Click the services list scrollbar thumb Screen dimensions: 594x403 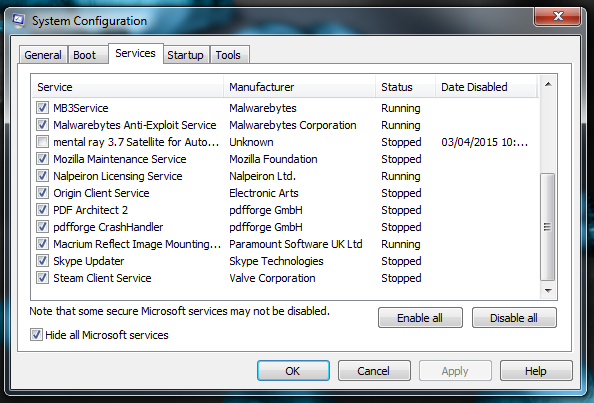(547, 227)
